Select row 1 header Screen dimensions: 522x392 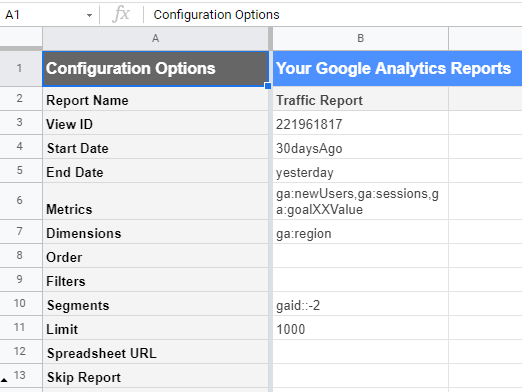(21, 69)
